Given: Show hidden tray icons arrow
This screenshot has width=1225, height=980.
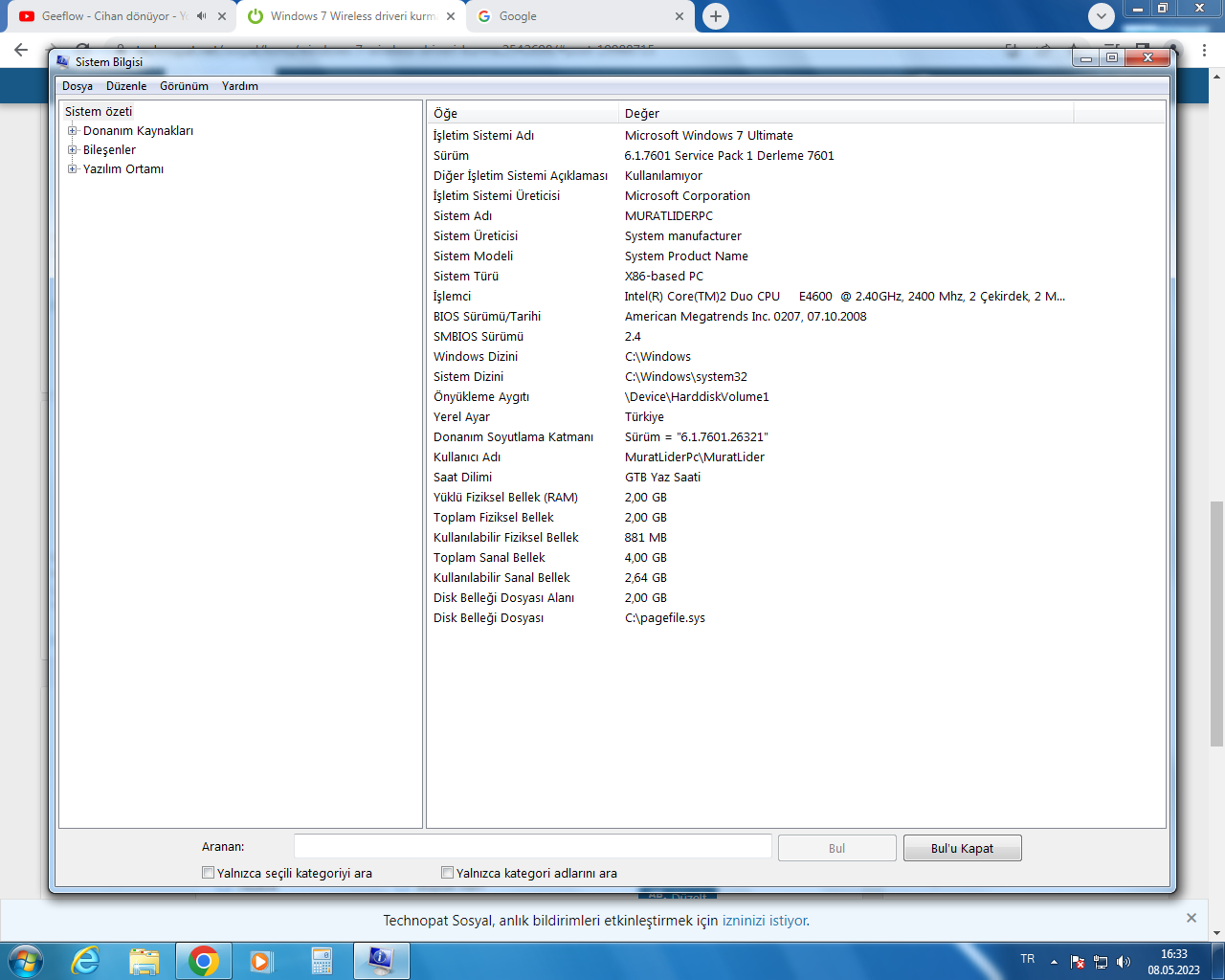Looking at the screenshot, I should pyautogui.click(x=1054, y=962).
